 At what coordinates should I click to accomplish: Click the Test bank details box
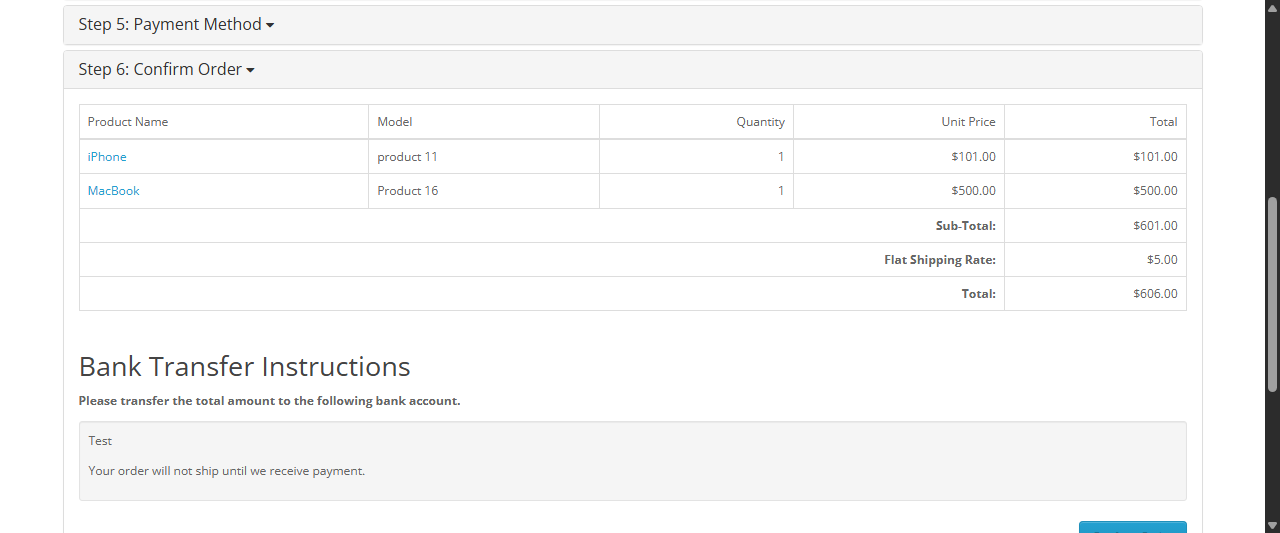point(632,460)
